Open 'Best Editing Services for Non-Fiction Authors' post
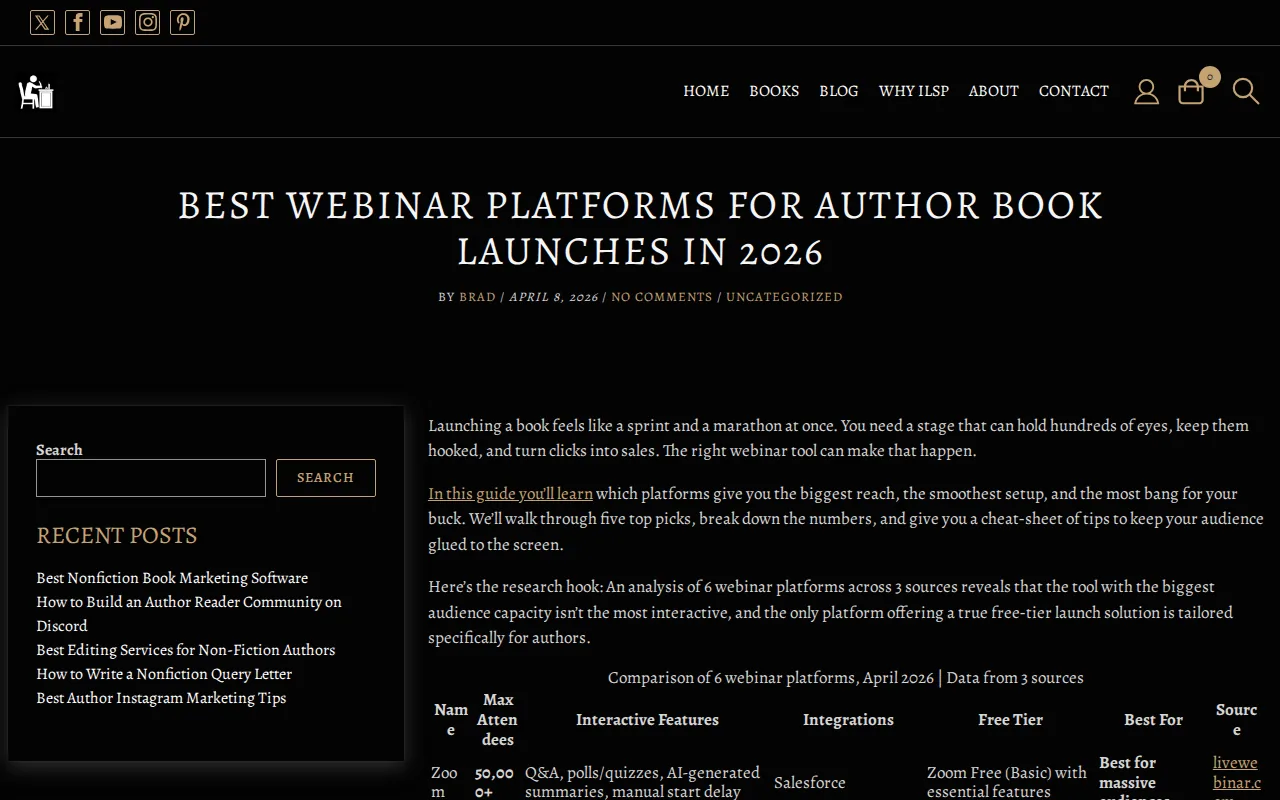The height and width of the screenshot is (800, 1280). (x=186, y=650)
